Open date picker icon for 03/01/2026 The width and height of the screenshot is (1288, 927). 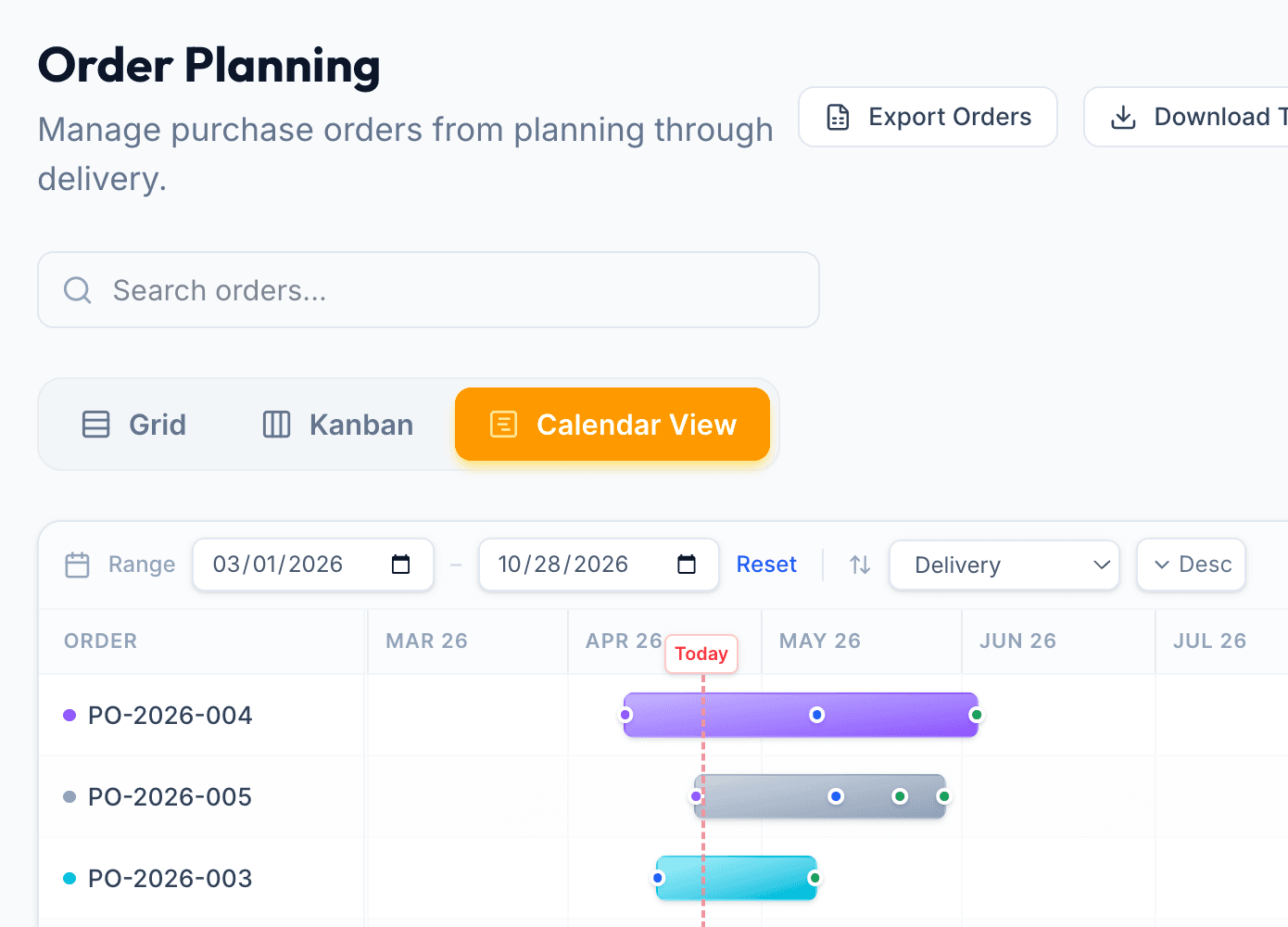(400, 565)
